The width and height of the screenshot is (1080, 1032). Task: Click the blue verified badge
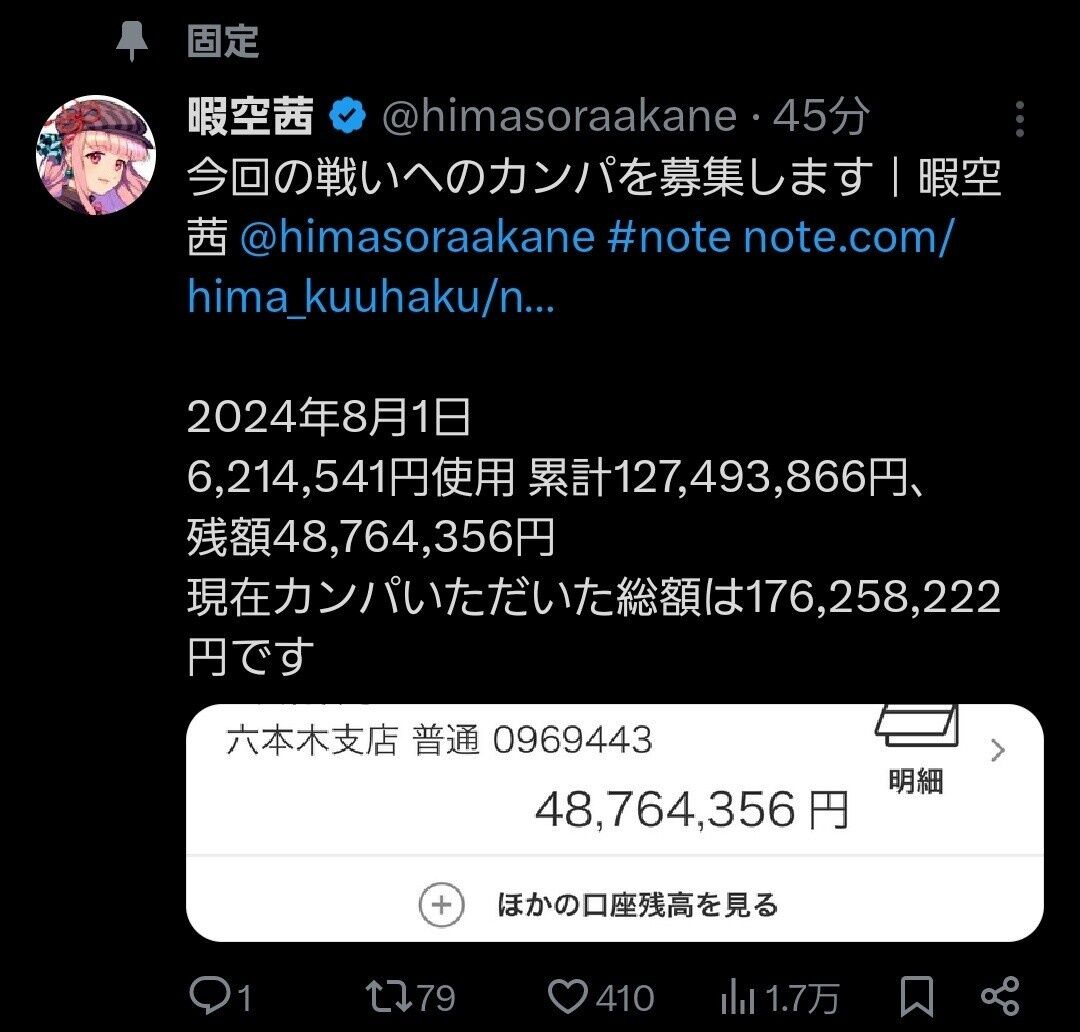coord(348,115)
